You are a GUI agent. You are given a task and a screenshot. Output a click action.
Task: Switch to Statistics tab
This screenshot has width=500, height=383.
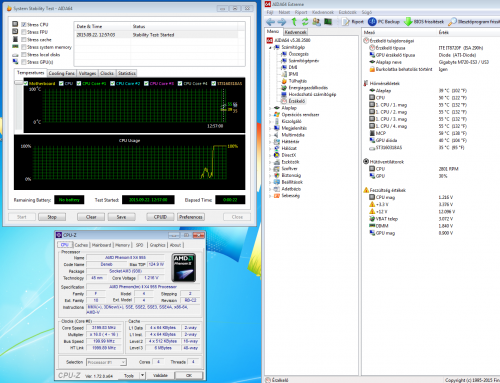[127, 73]
